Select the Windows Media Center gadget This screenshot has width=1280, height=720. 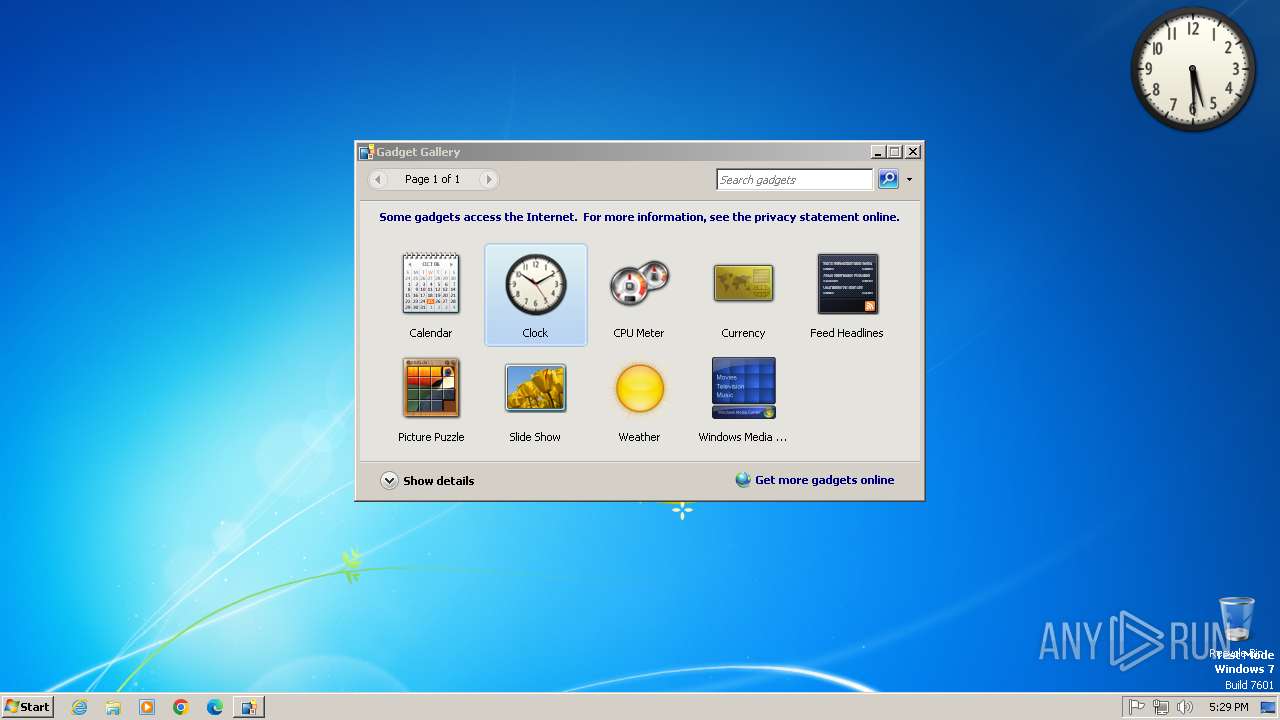(743, 388)
